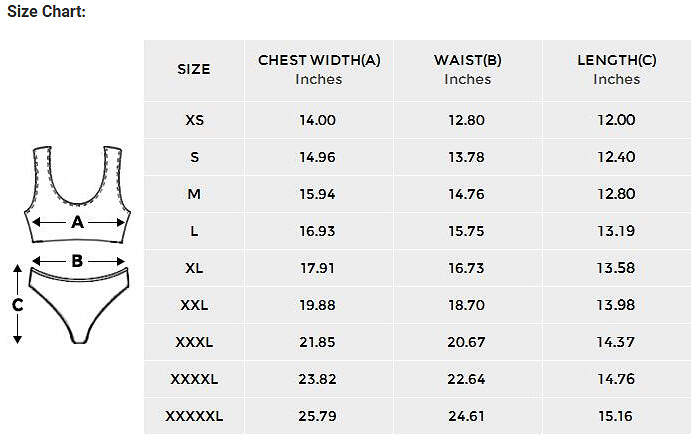Click waist value 15.75 for size L
This screenshot has height=443, width=700.
pyautogui.click(x=467, y=231)
